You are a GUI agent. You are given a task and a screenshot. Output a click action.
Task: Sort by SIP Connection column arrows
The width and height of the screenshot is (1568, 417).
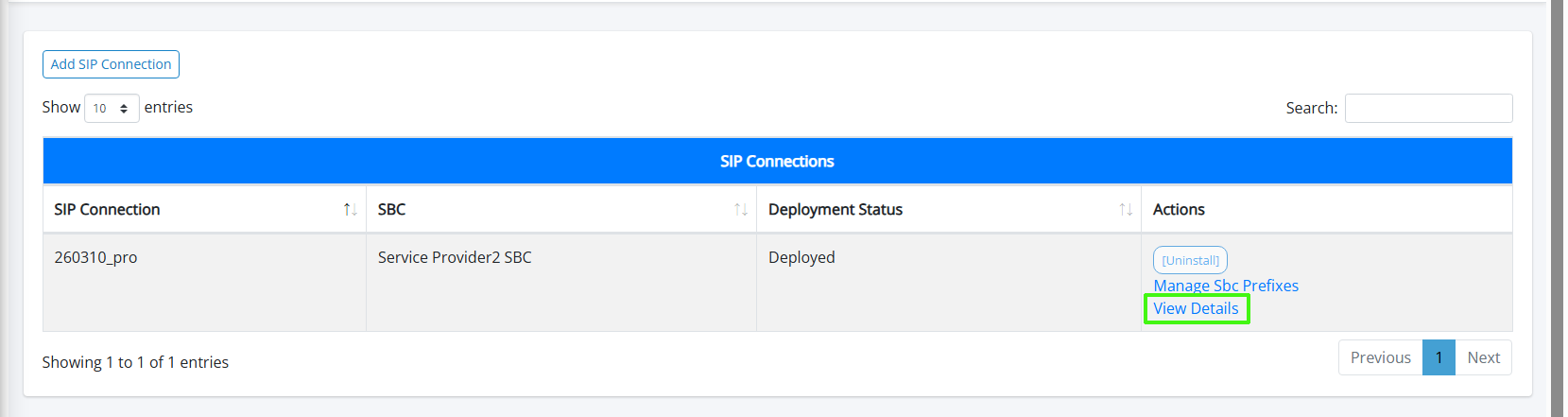click(x=350, y=210)
